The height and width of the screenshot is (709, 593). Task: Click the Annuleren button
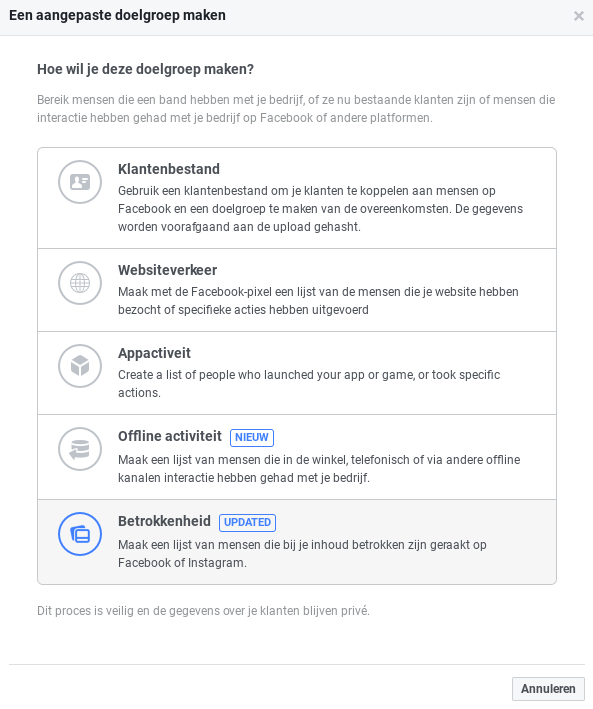click(x=548, y=689)
